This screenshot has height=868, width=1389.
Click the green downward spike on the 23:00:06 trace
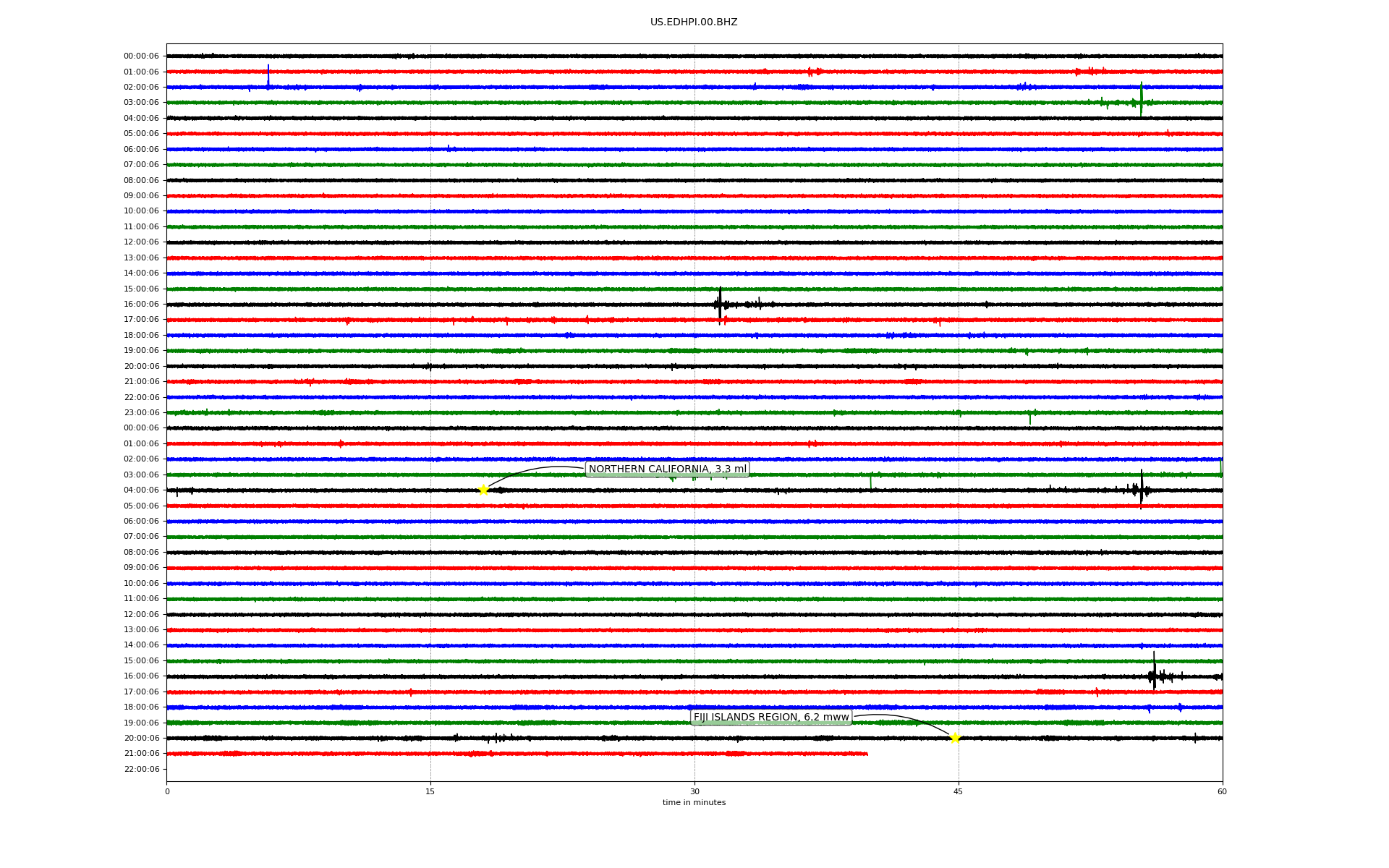(x=1030, y=418)
